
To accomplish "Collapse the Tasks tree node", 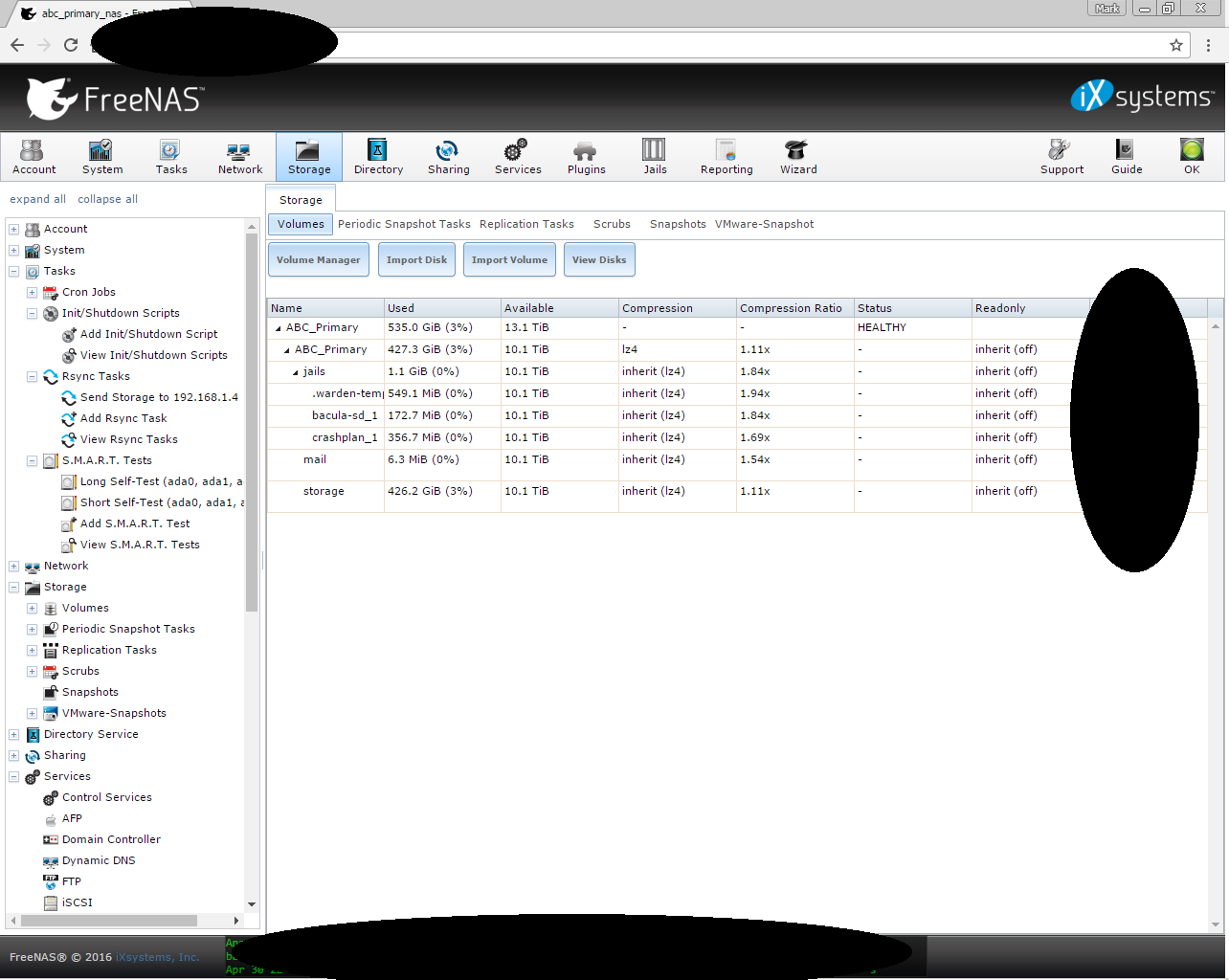I will tap(13, 272).
